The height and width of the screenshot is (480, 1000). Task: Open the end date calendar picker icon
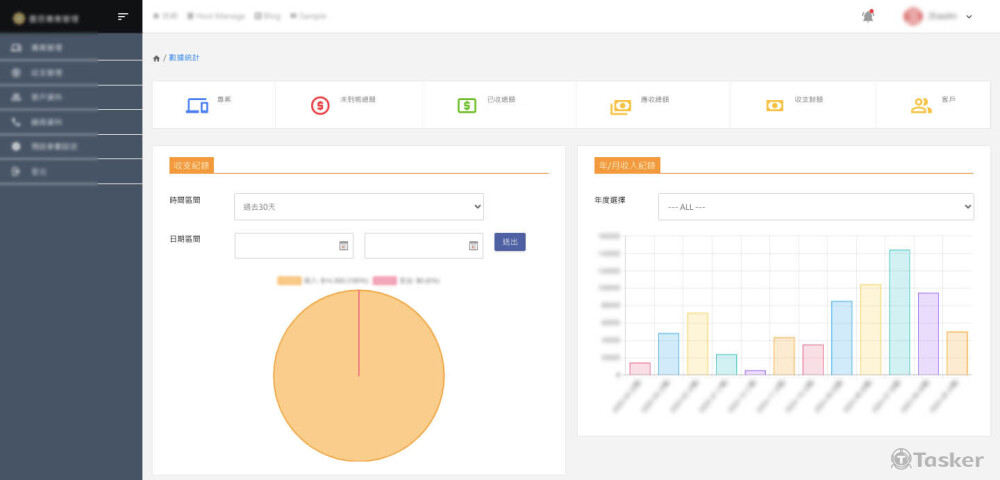click(473, 245)
